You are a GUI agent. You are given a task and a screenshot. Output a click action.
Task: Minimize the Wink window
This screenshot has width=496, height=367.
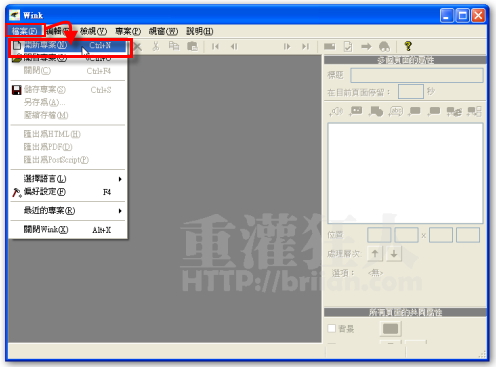pyautogui.click(x=447, y=16)
